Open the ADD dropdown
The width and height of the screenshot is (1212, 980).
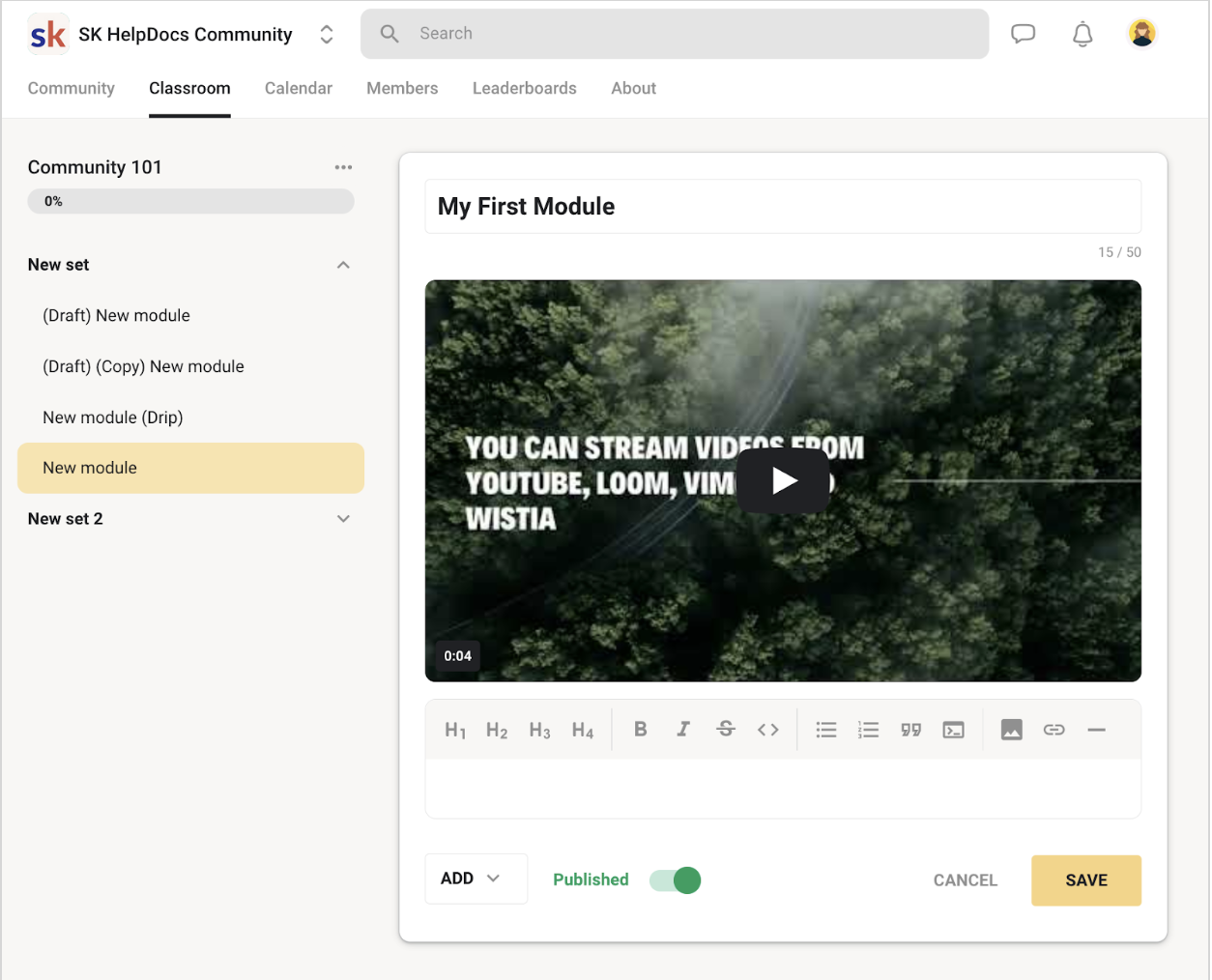(x=476, y=879)
